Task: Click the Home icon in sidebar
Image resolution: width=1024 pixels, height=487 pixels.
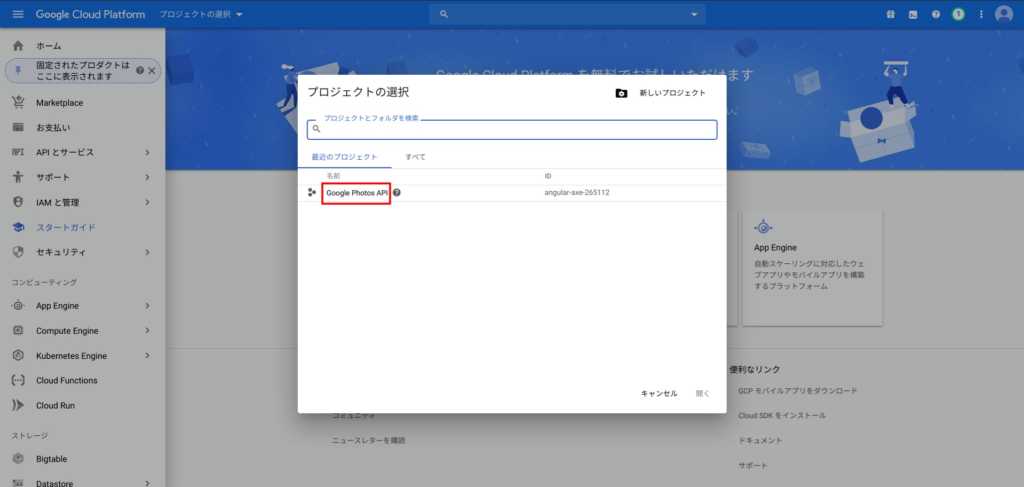Action: click(18, 46)
